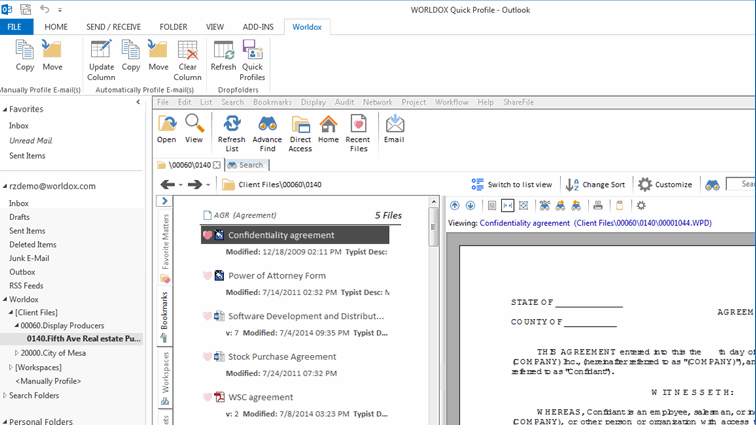Open back arrow history dropdown

[x=181, y=185]
